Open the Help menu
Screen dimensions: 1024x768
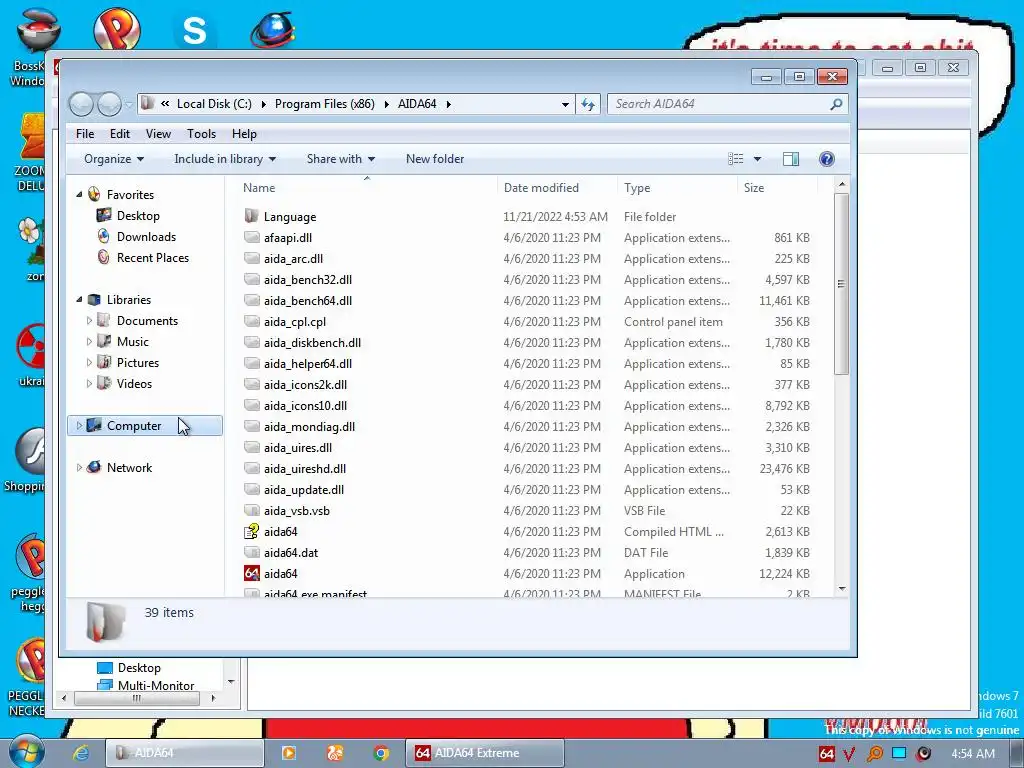[x=244, y=133]
